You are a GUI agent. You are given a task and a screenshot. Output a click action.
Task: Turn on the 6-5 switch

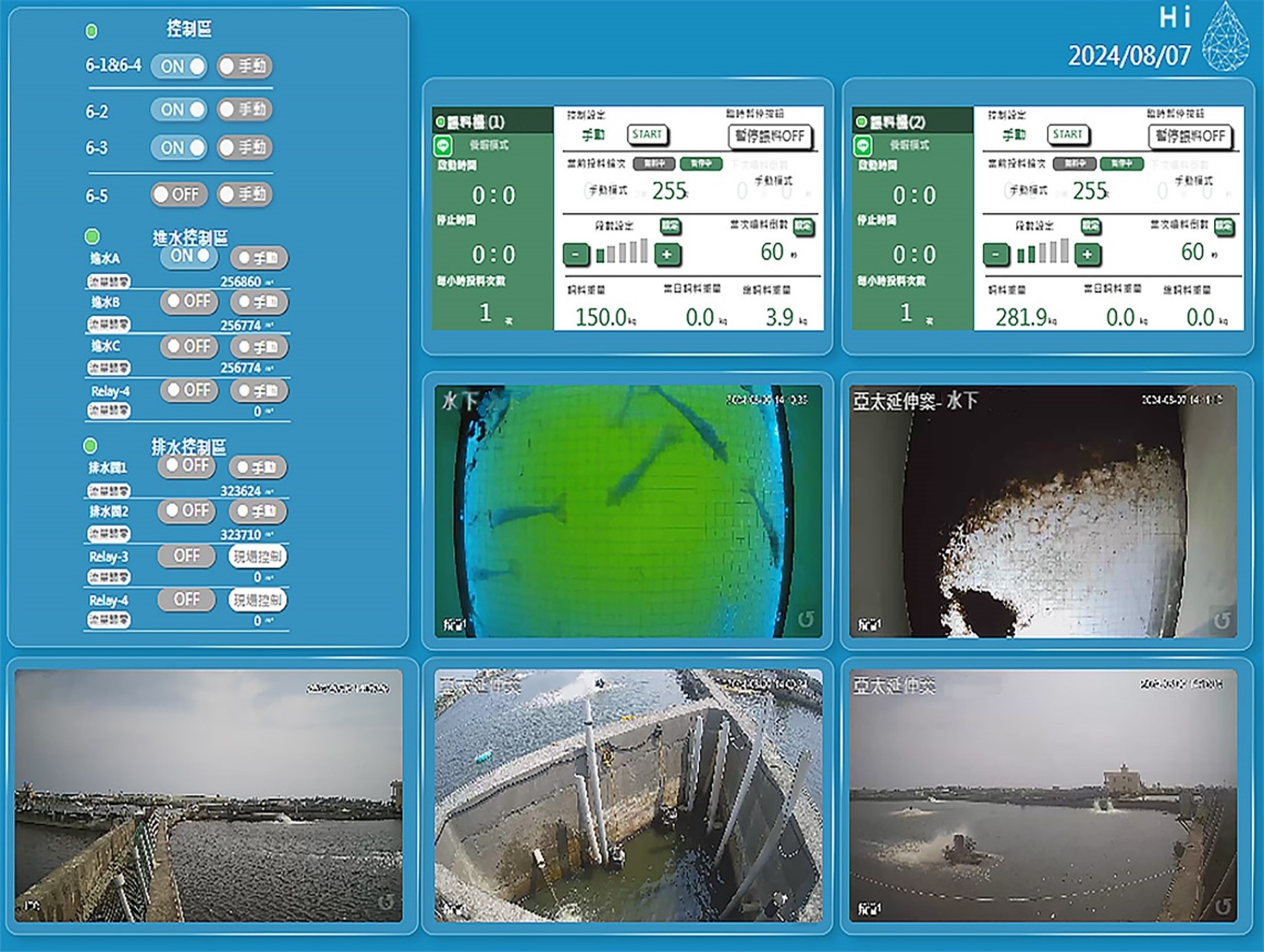click(177, 195)
